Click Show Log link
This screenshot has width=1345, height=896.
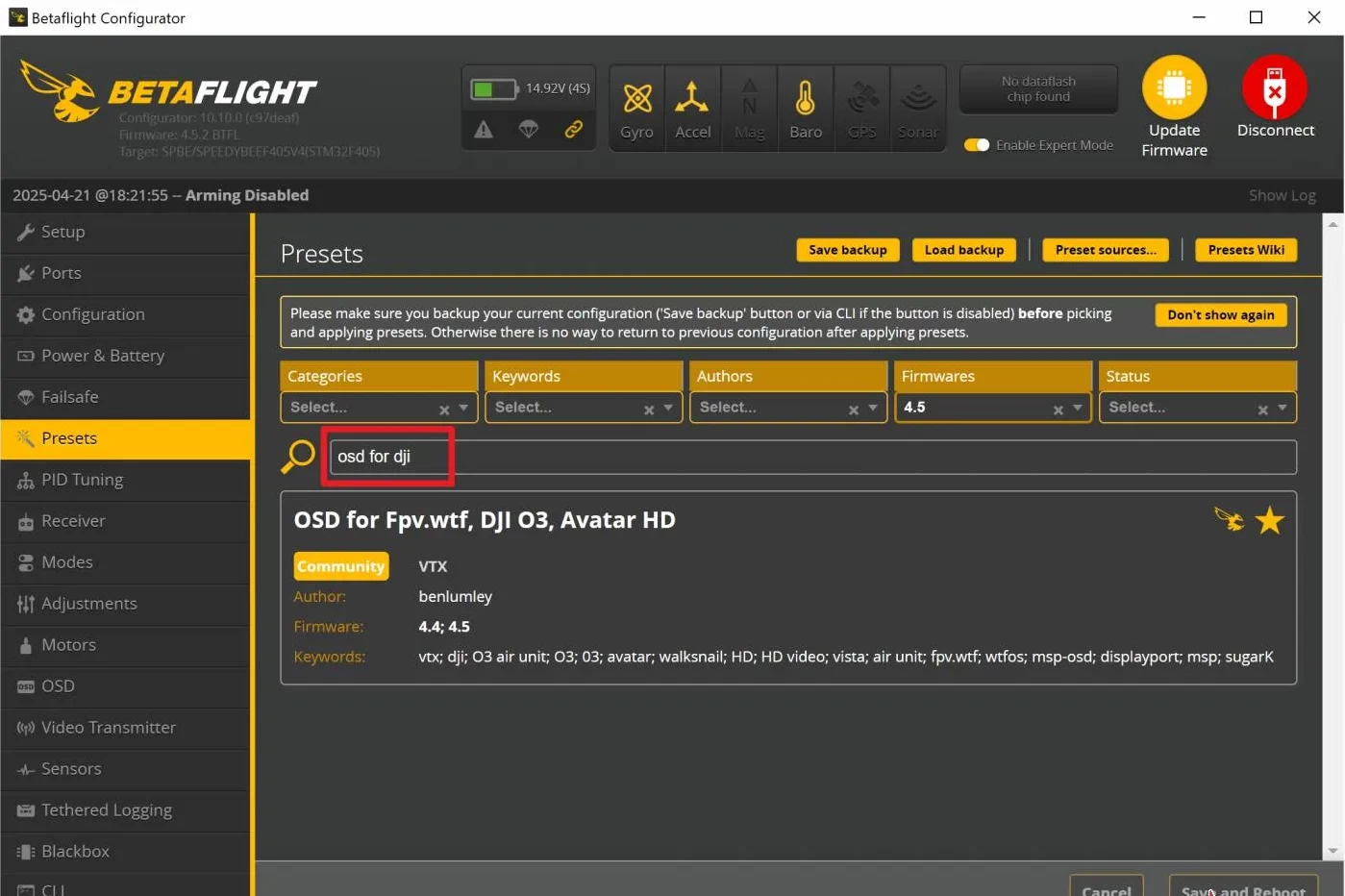pyautogui.click(x=1282, y=195)
